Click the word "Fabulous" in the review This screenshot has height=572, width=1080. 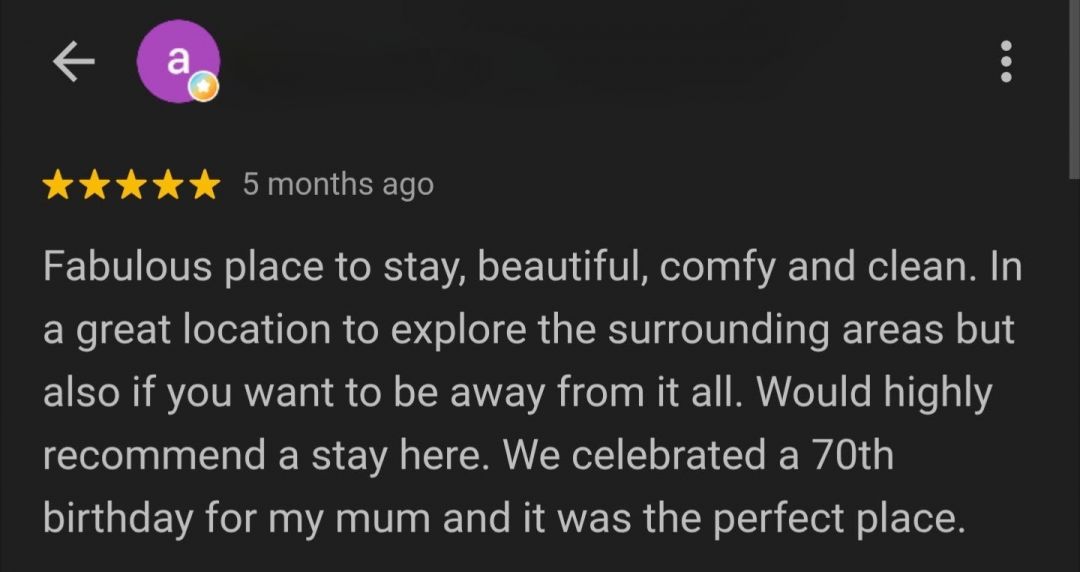click(x=127, y=266)
